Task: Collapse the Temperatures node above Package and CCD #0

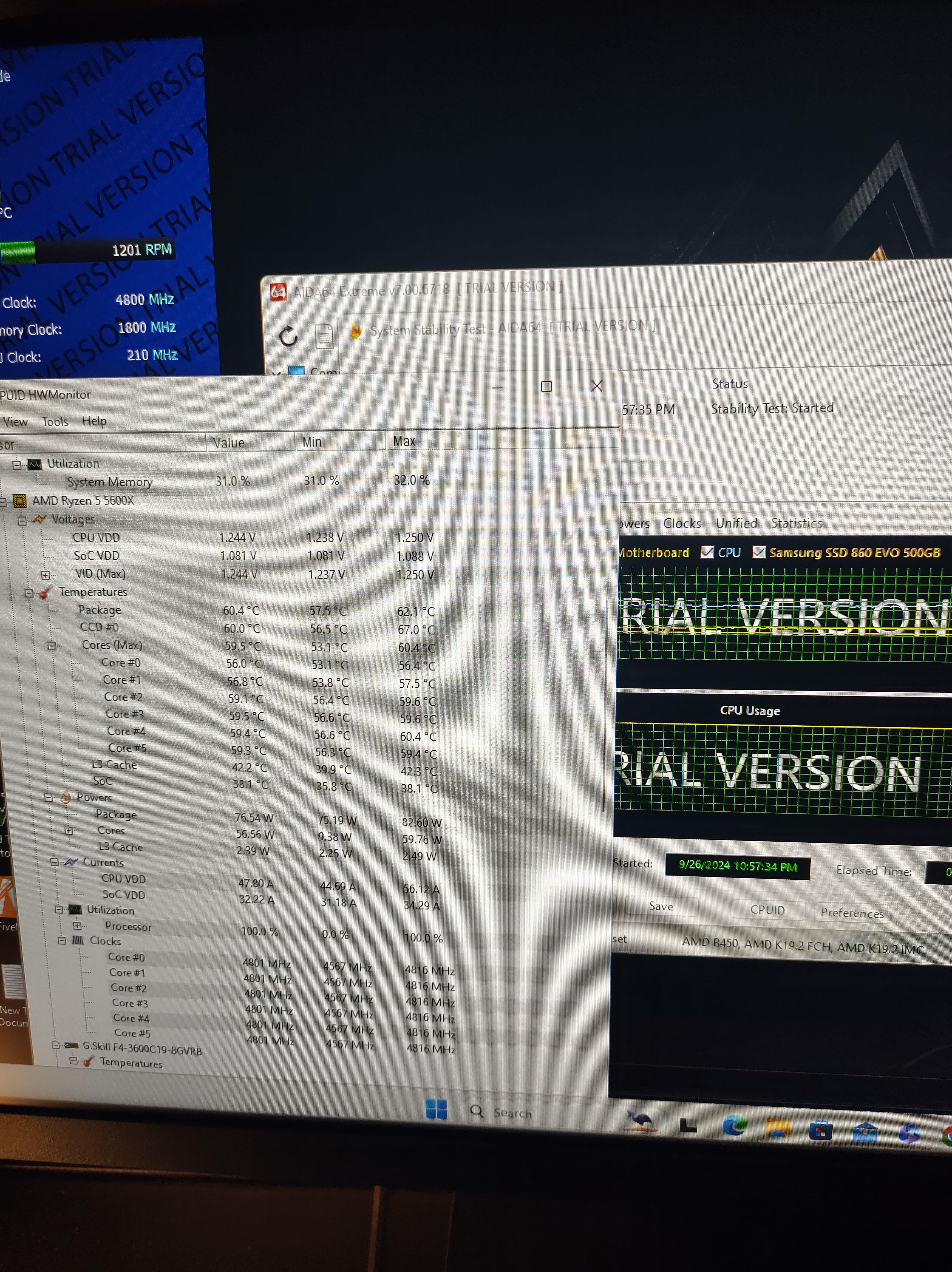Action: [29, 593]
